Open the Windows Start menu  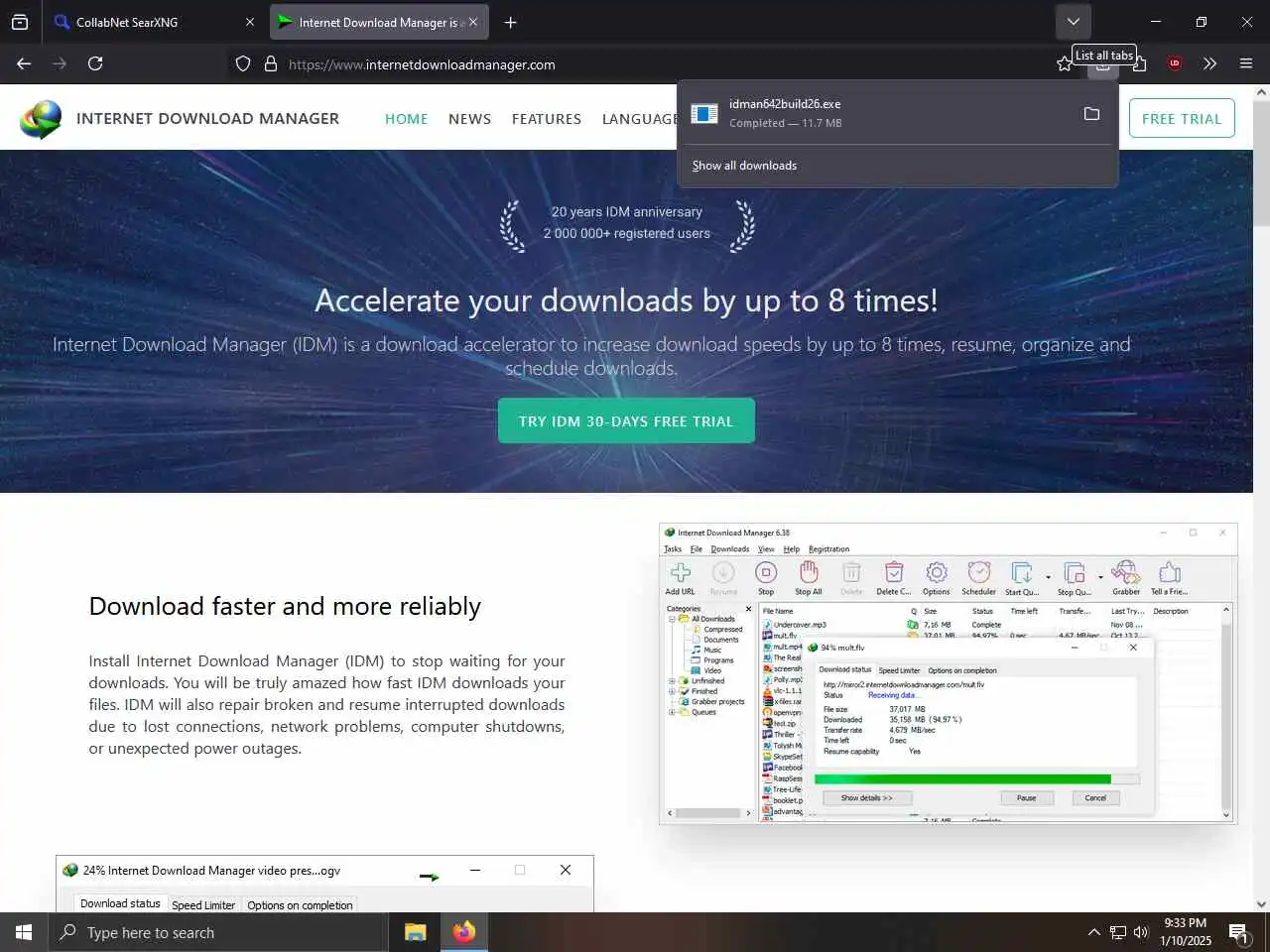coord(24,932)
